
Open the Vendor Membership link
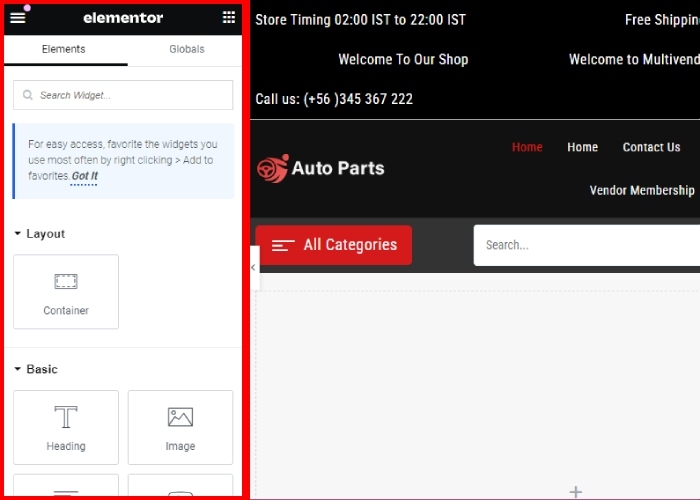point(641,190)
